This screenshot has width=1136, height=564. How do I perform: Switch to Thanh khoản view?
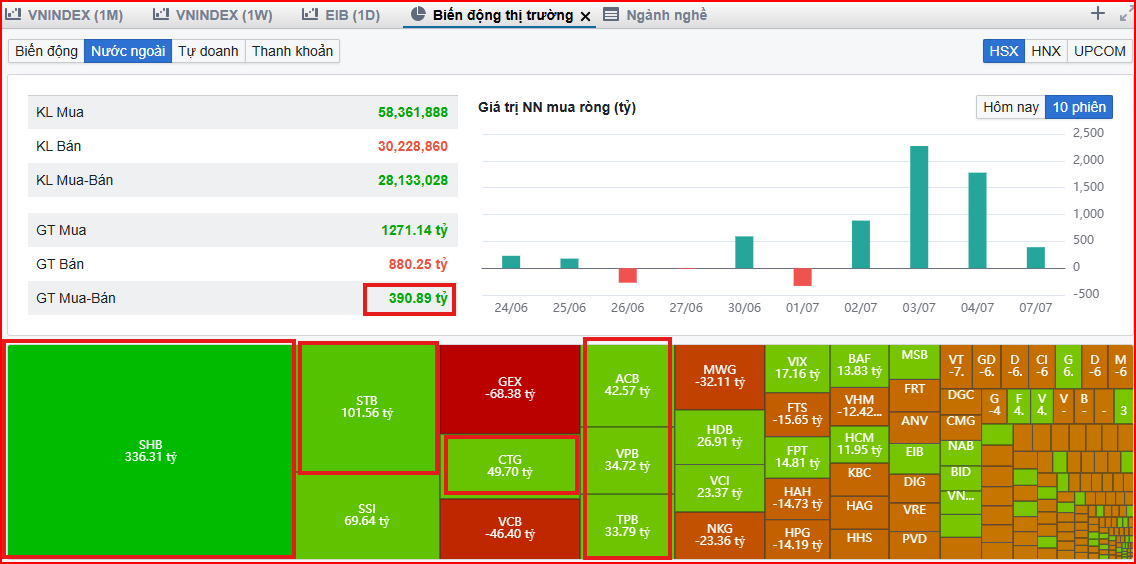(x=293, y=51)
